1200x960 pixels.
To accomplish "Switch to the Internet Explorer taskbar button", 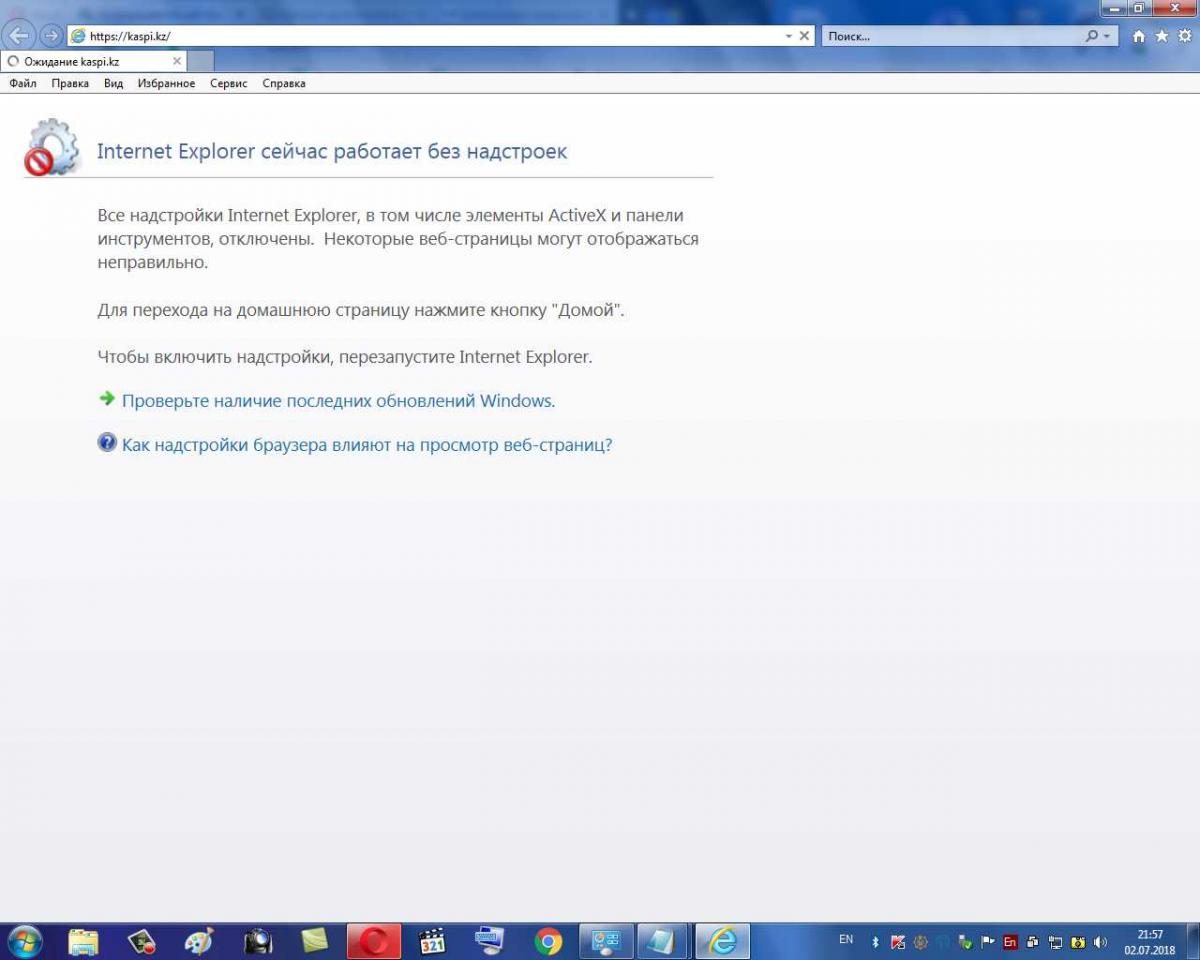I will tap(722, 942).
